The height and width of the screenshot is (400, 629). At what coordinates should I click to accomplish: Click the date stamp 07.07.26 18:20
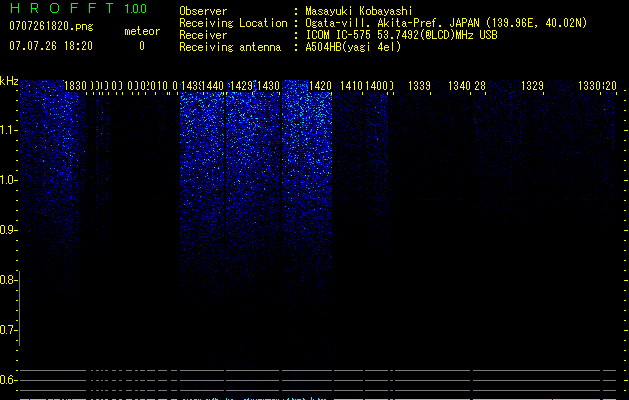coord(51,46)
